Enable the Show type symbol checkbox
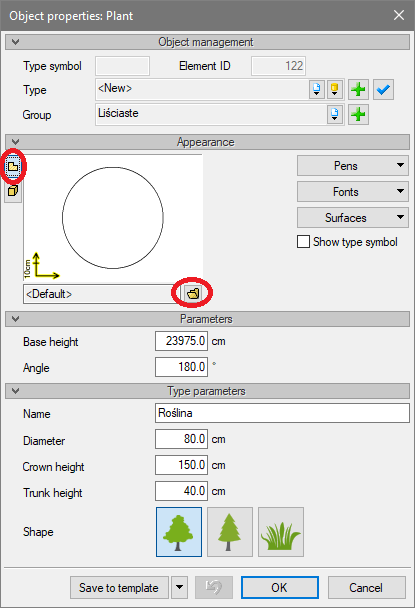 click(x=303, y=242)
